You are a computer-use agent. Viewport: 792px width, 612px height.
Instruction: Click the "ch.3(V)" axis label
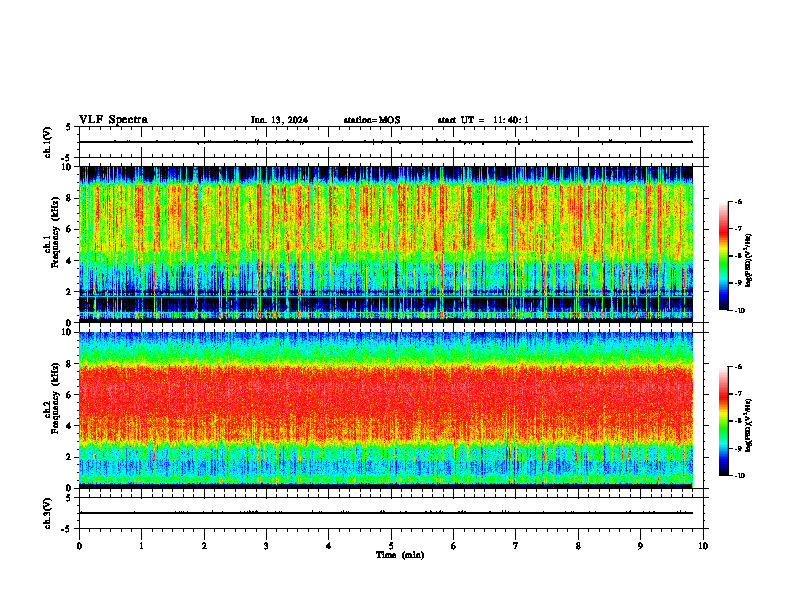click(x=47, y=513)
